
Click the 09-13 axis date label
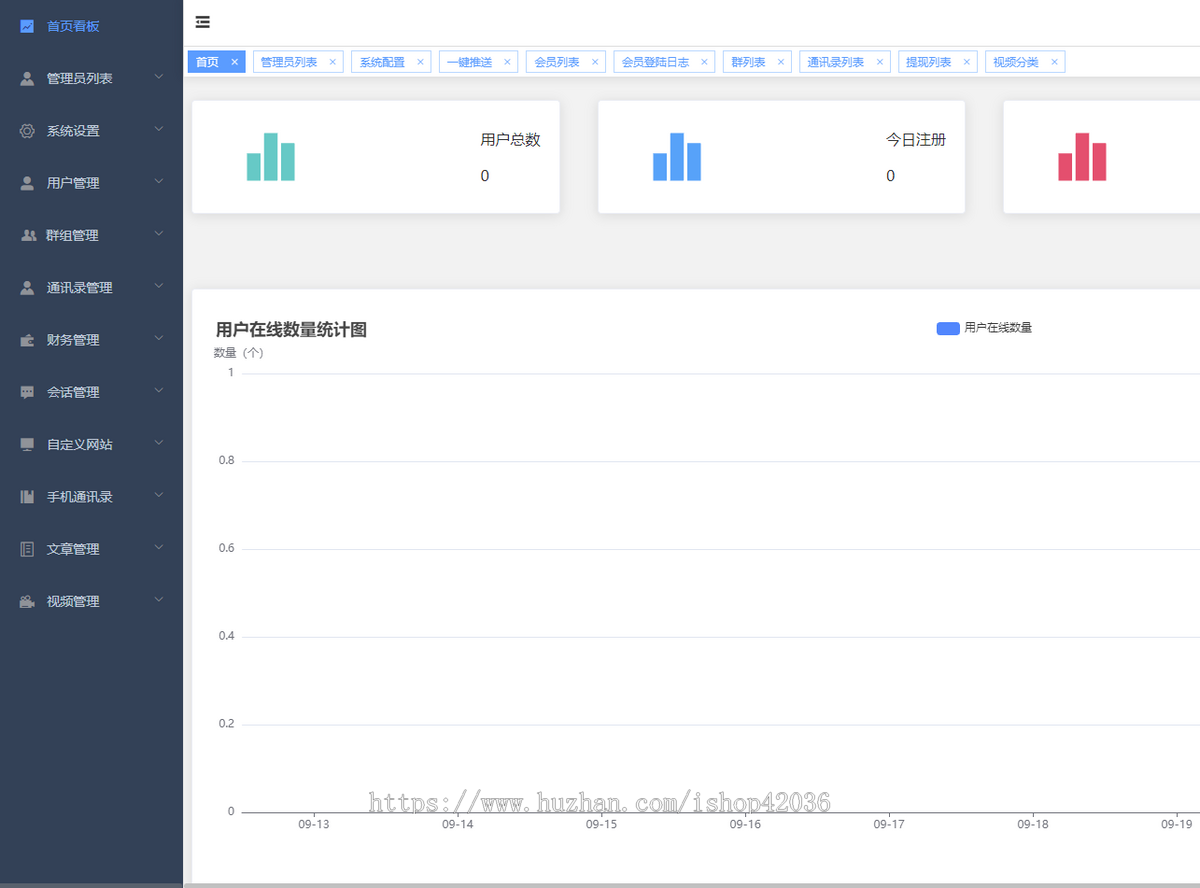coord(314,825)
